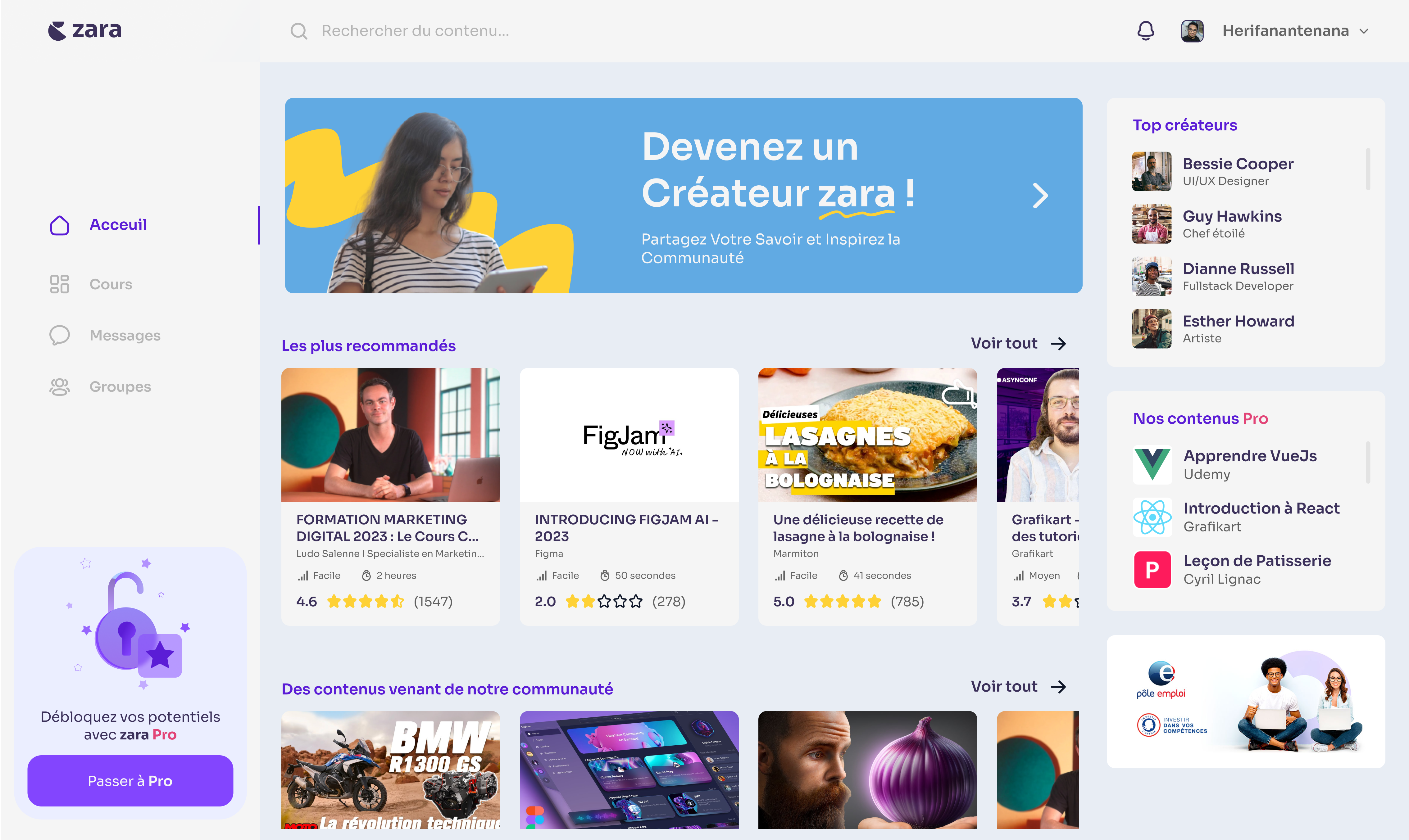Image resolution: width=1409 pixels, height=840 pixels.
Task: Open the notifications bell icon
Action: (1145, 30)
